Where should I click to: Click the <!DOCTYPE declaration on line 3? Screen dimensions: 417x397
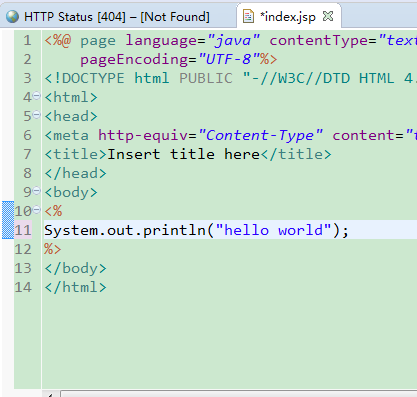click(85, 78)
